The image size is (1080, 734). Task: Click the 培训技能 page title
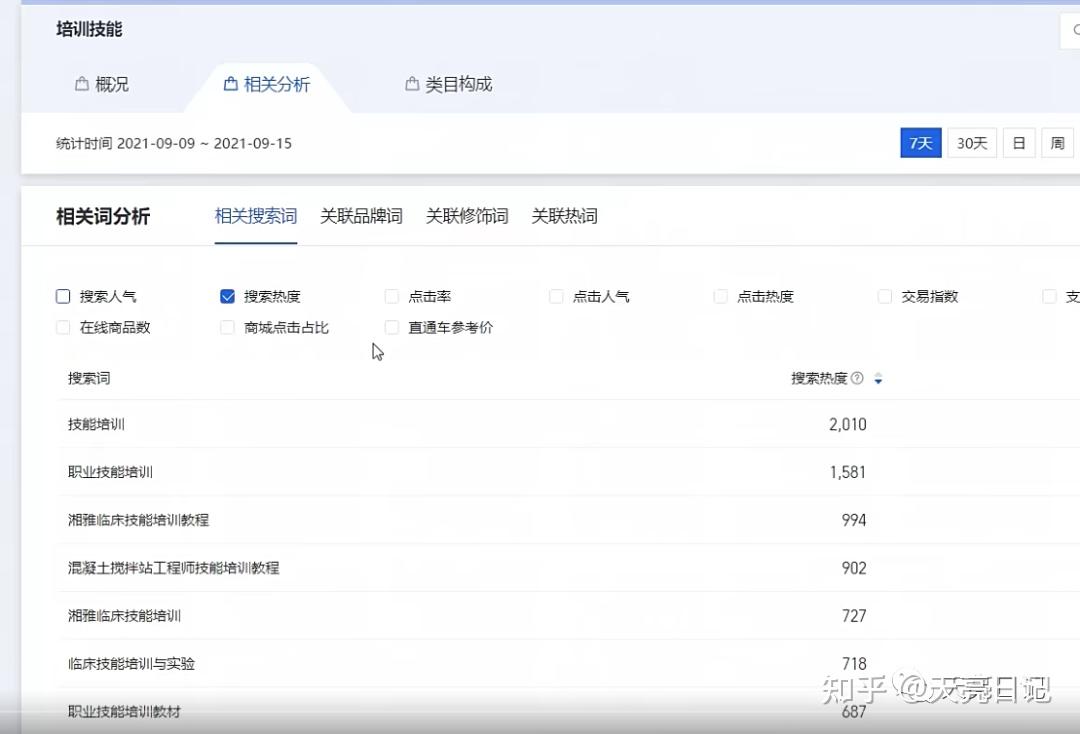coord(90,30)
